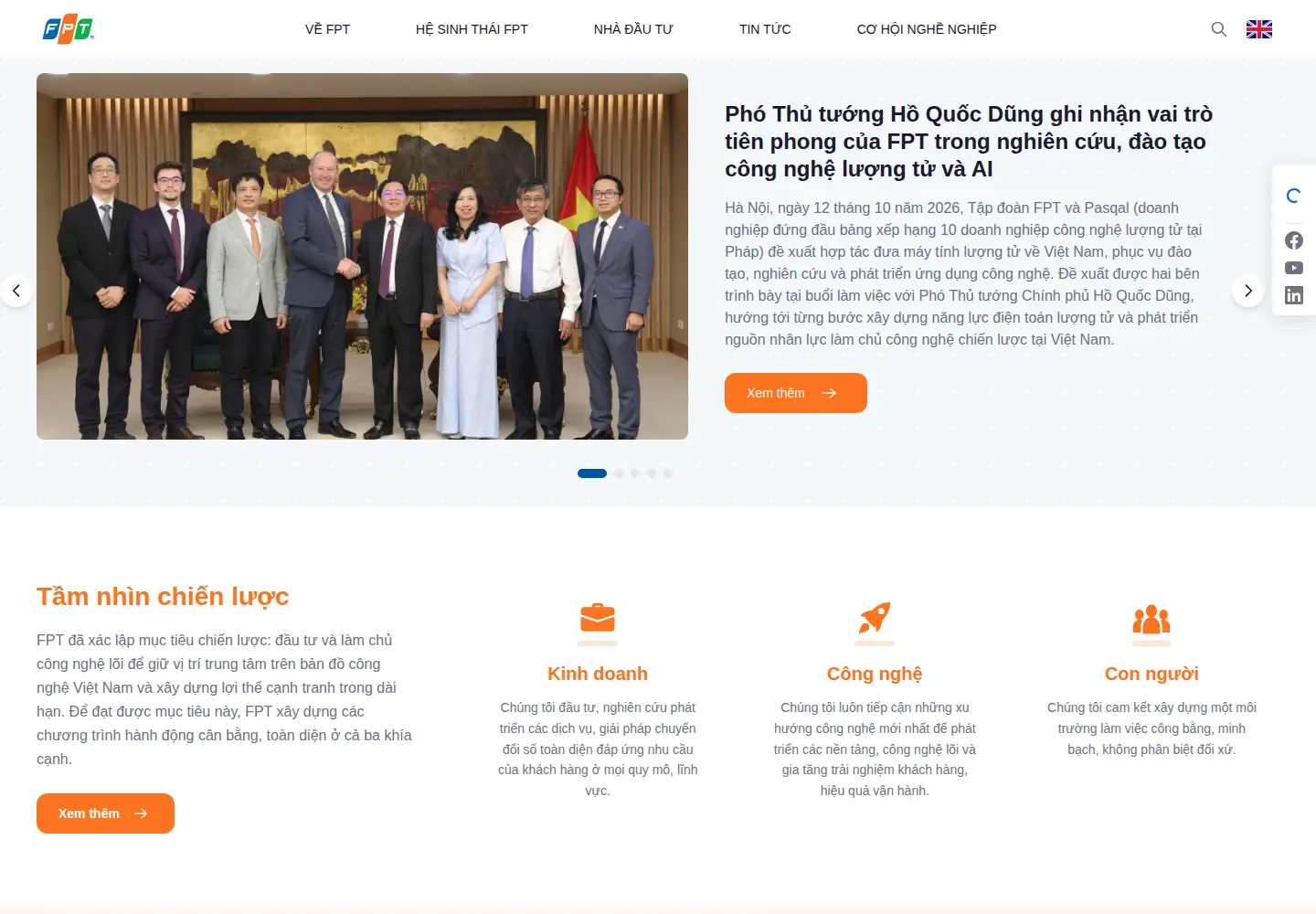
Task: Open the LinkedIn icon in side panel
Action: tap(1294, 295)
